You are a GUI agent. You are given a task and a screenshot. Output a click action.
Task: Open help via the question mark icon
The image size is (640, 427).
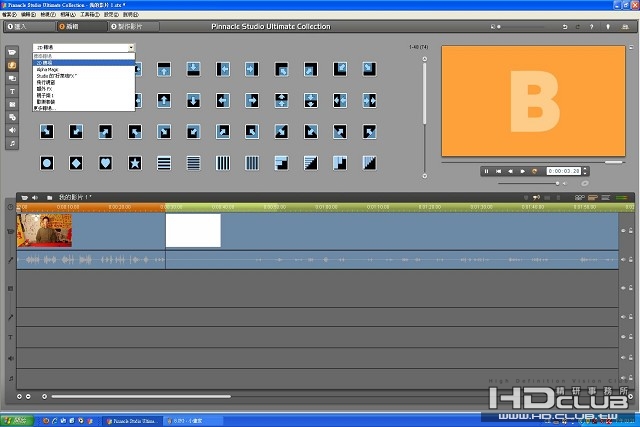(x=591, y=27)
